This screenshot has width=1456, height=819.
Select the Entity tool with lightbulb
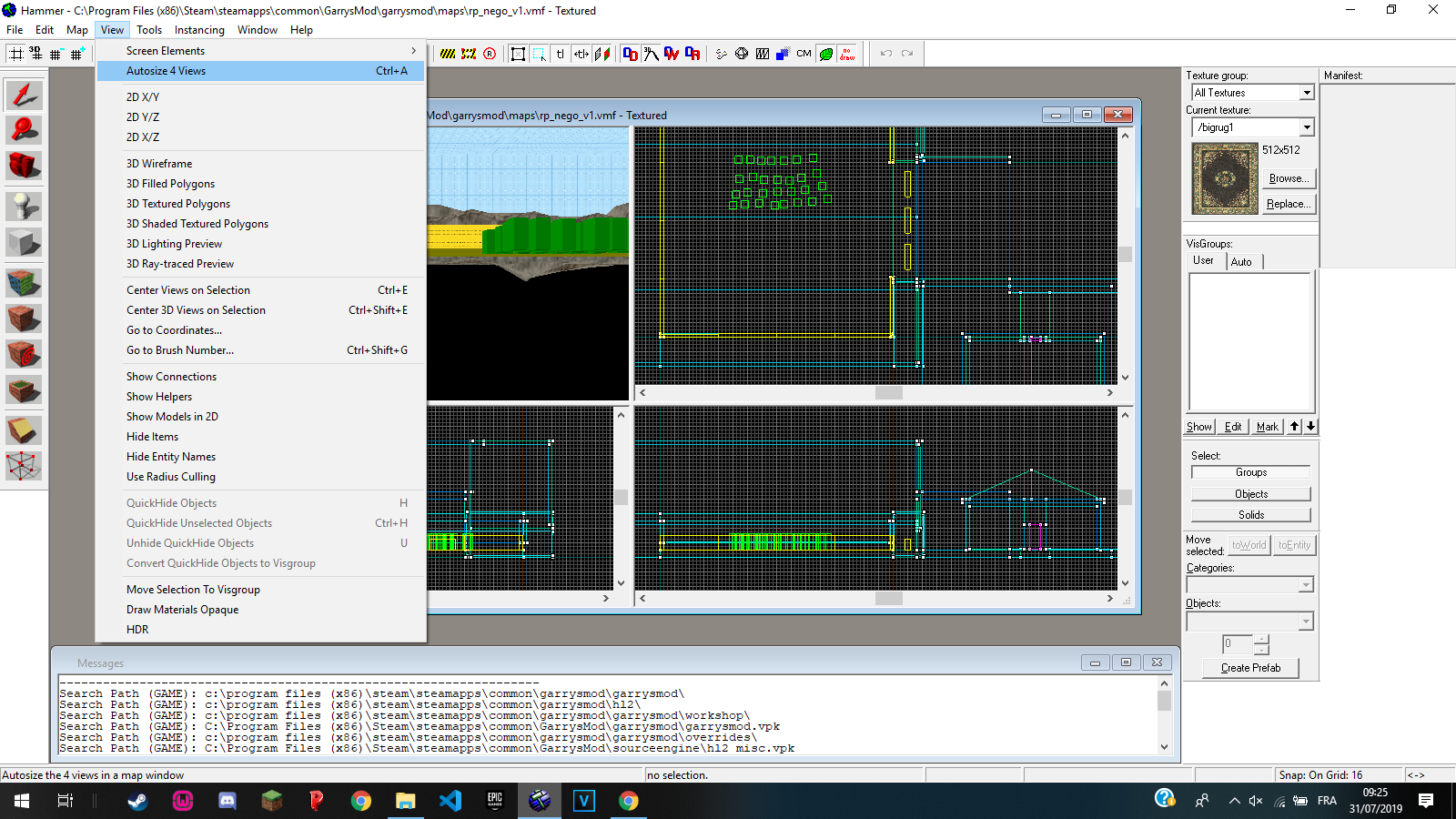click(x=24, y=206)
